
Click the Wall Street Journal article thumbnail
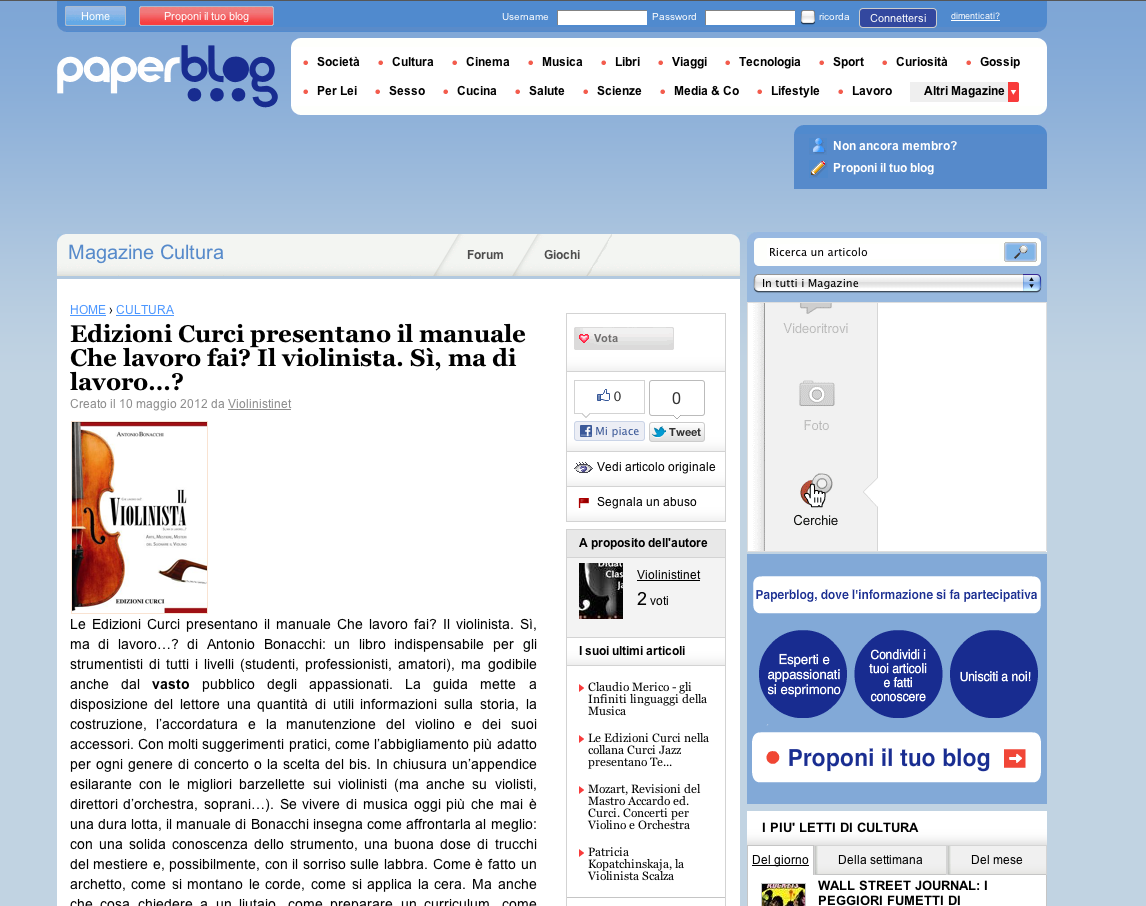(783, 894)
